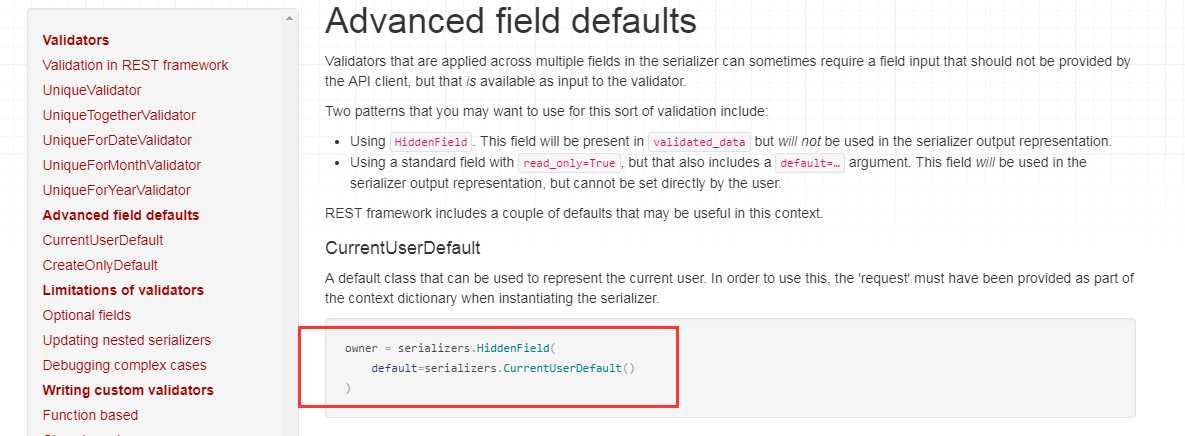
Task: Open UniqueForMonthValidator in sidebar
Action: tap(122, 165)
